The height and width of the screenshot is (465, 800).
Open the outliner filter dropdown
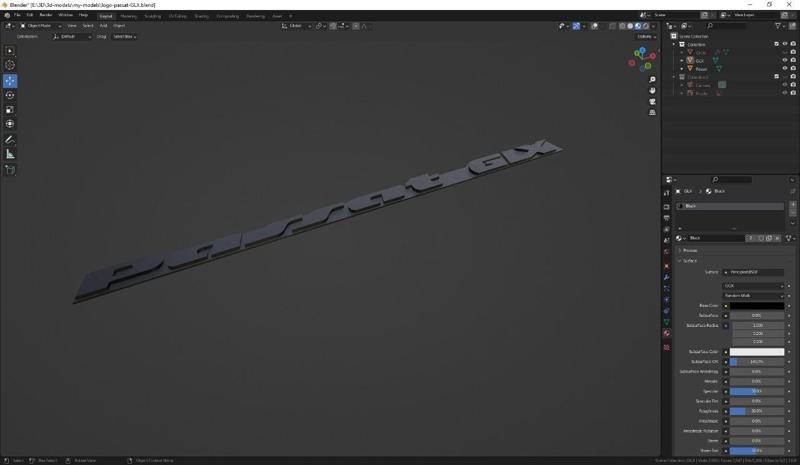click(x=780, y=26)
